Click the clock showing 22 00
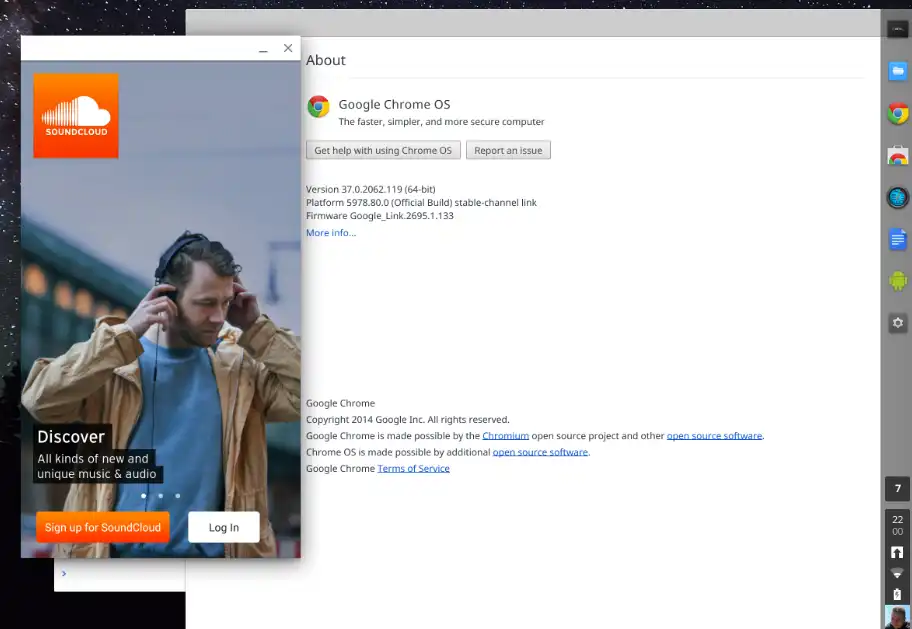Viewport: 912px width, 629px height. pyautogui.click(x=897, y=525)
